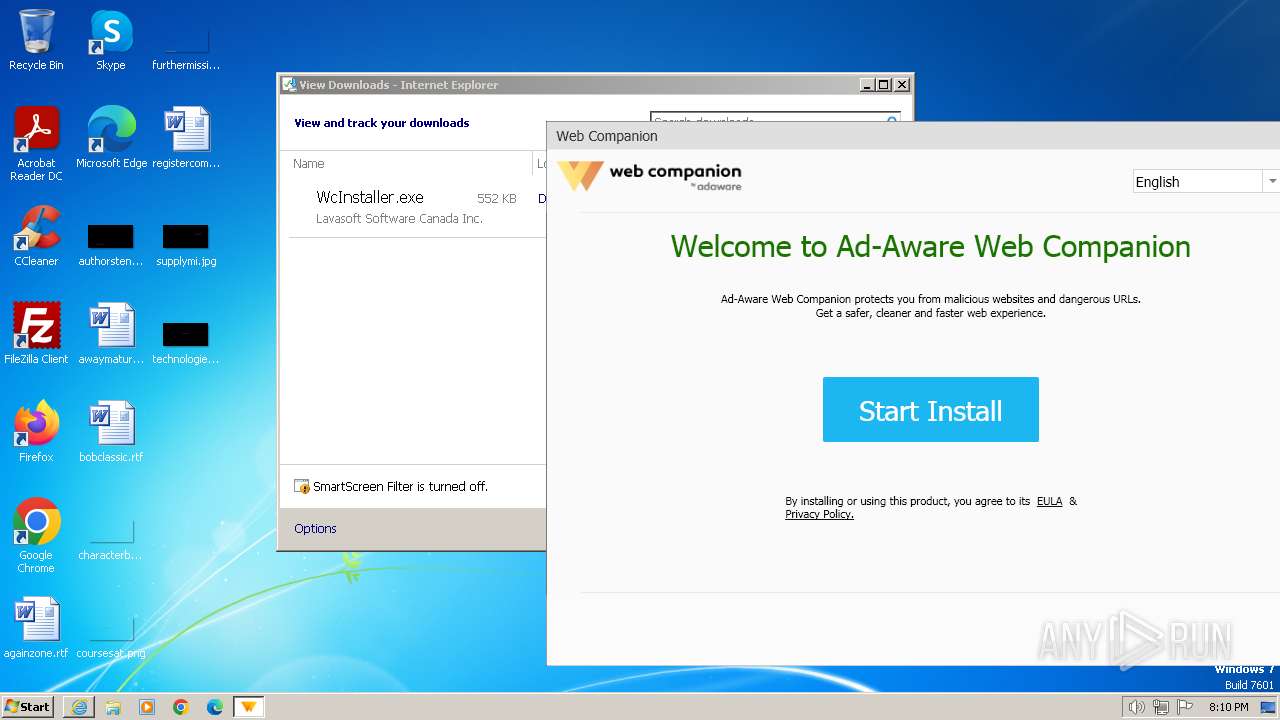Screen dimensions: 1280x720
Task: Click the volume speaker tray icon
Action: pos(1136,707)
